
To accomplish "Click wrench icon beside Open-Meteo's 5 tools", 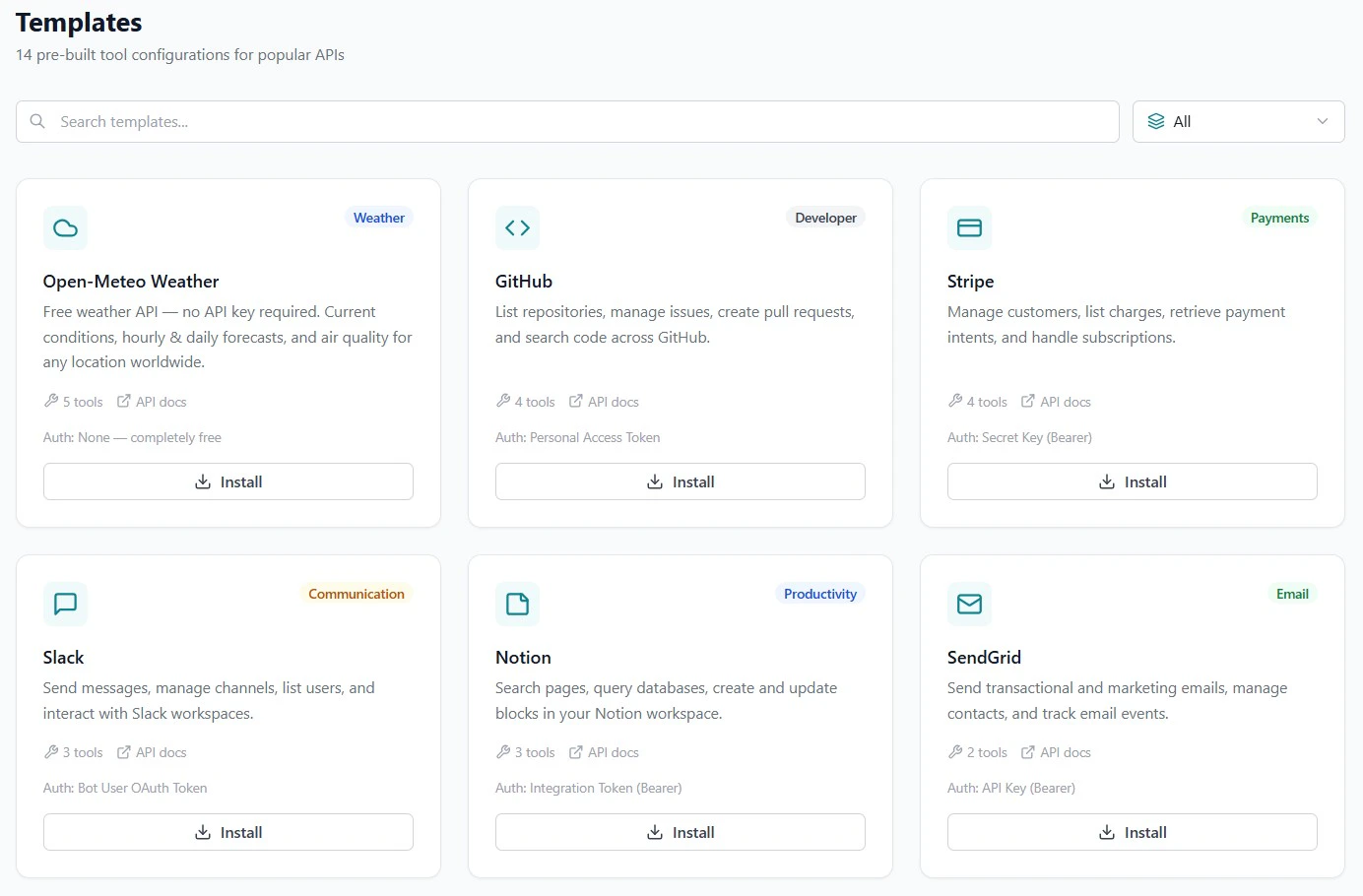I will [51, 401].
